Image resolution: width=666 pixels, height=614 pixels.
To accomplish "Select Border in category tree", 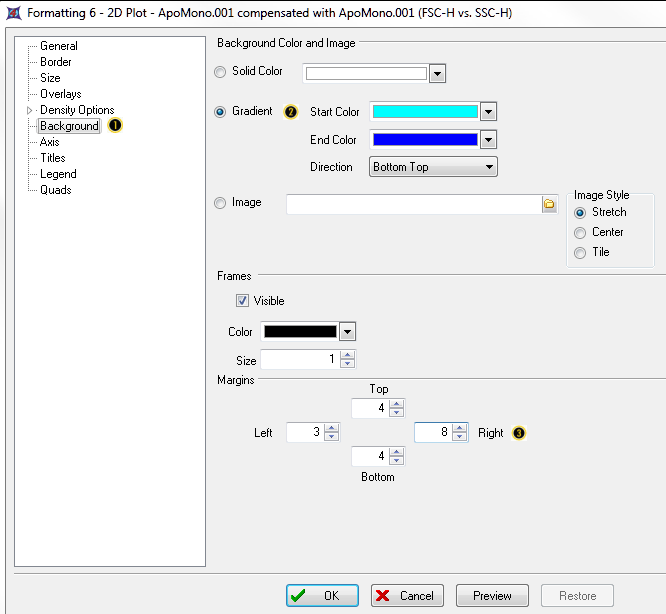I will coord(56,62).
